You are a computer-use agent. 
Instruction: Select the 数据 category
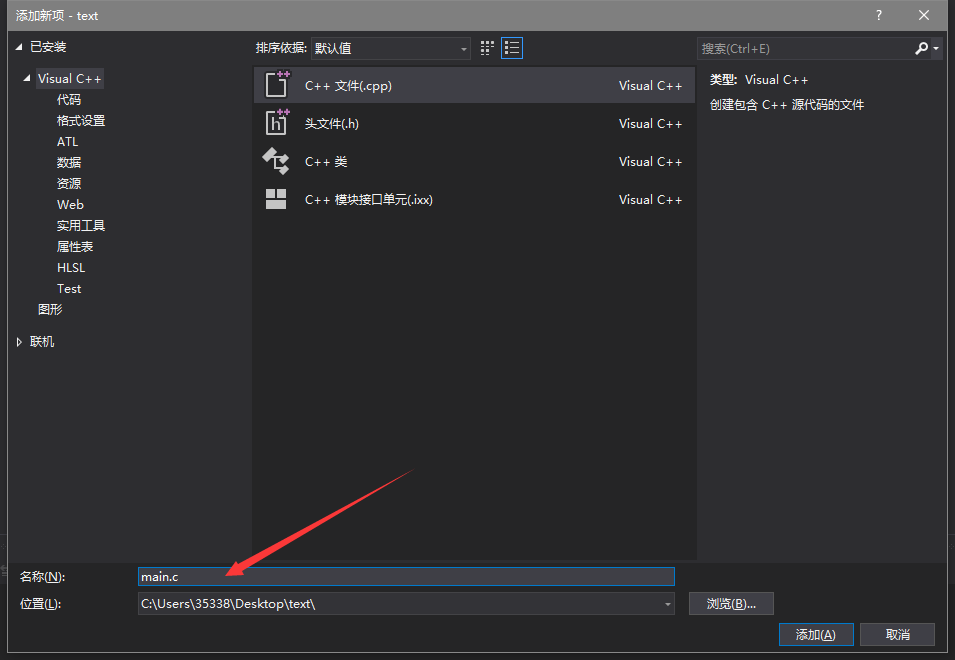coord(69,163)
